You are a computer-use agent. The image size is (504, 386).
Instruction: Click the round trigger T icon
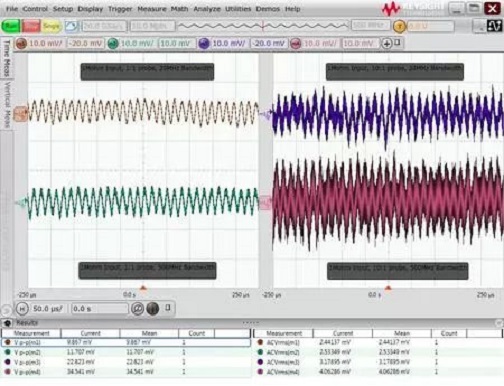point(399,26)
